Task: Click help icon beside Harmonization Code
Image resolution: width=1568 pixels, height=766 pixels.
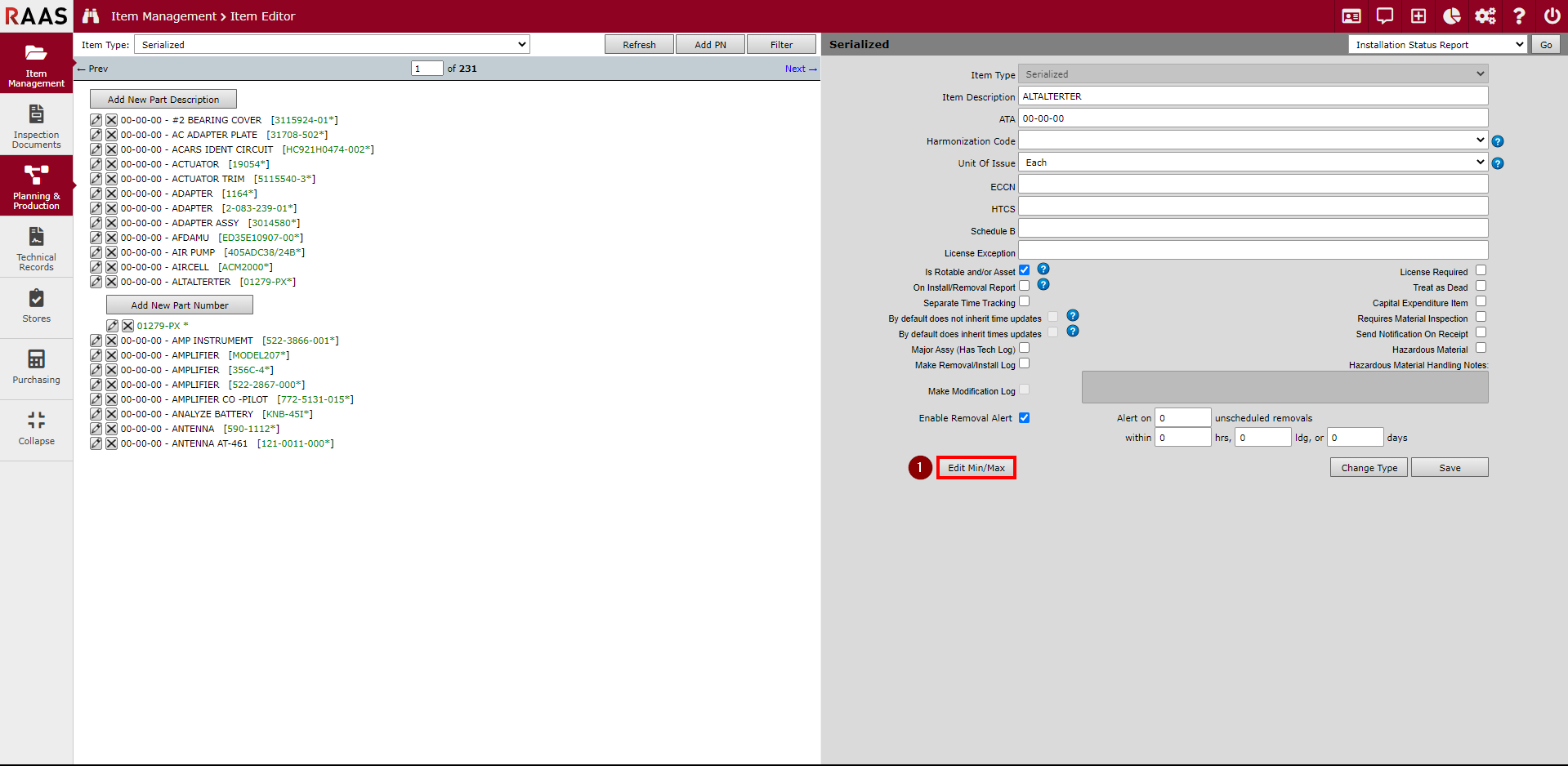Action: [x=1498, y=141]
